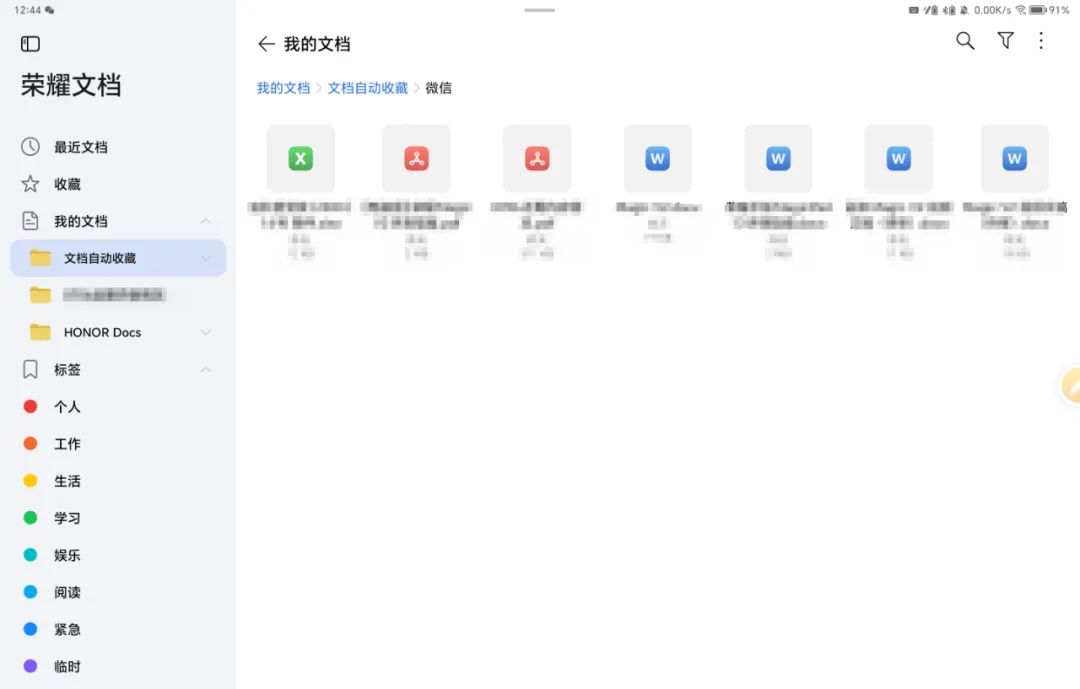Collapse the sidebar with the panel icon

click(30, 43)
